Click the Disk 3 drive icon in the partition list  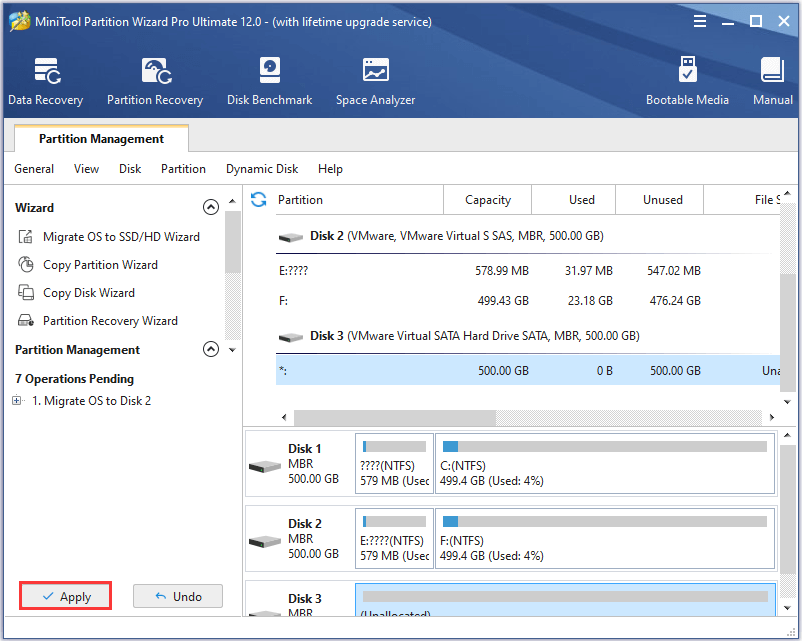(291, 338)
